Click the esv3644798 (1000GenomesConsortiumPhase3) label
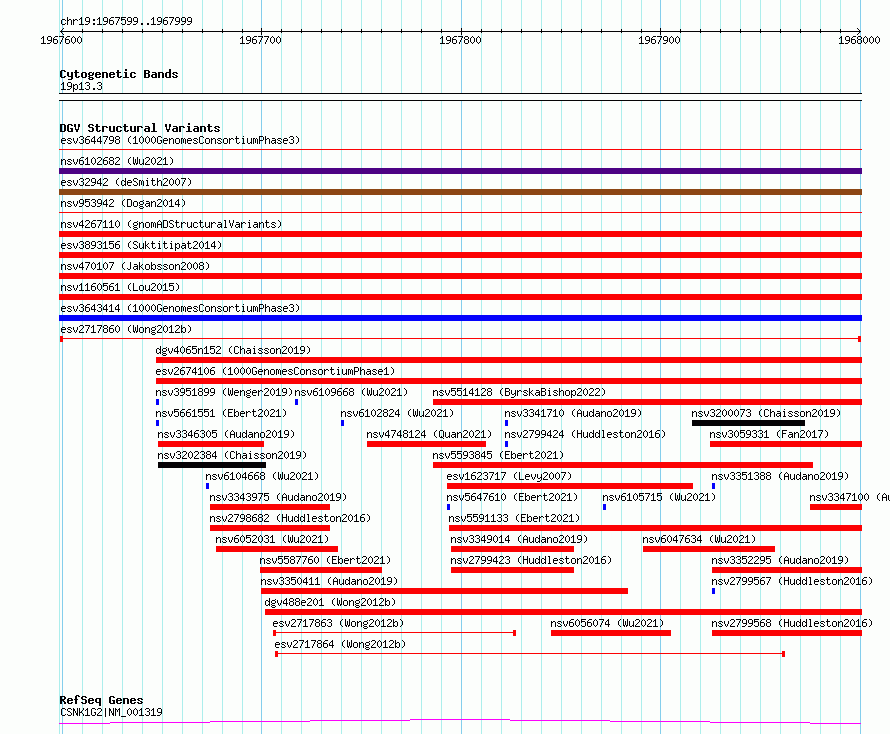Screen dimensions: 890x734 tap(180, 140)
